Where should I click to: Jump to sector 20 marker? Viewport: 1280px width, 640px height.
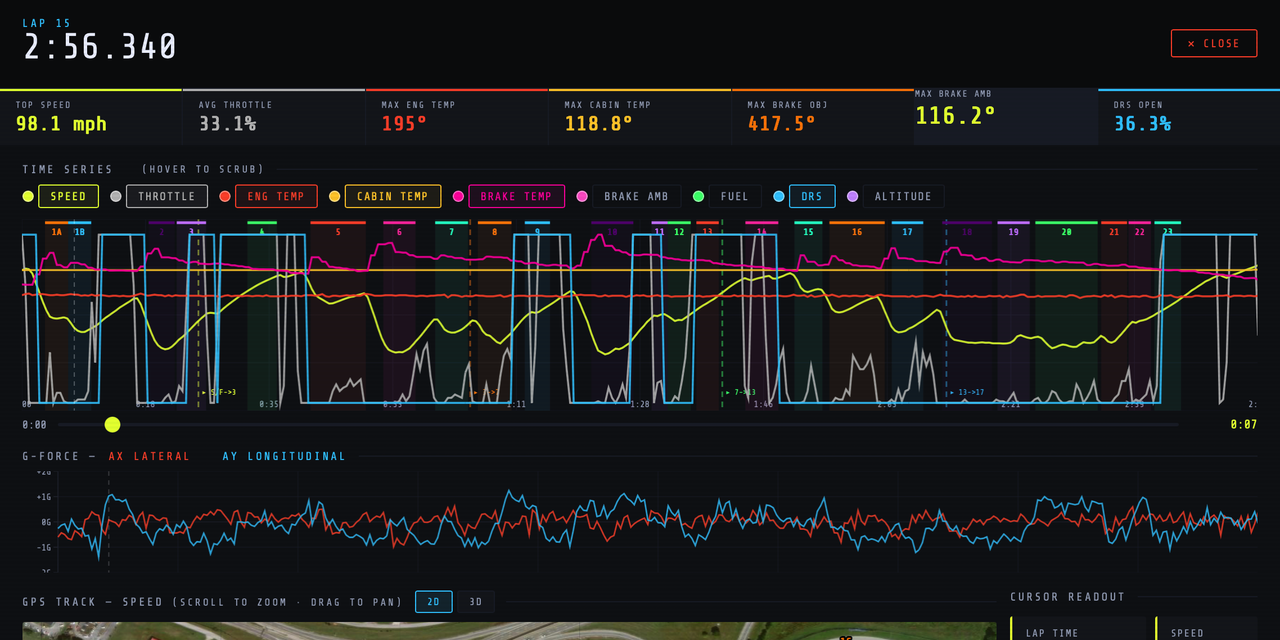1066,231
